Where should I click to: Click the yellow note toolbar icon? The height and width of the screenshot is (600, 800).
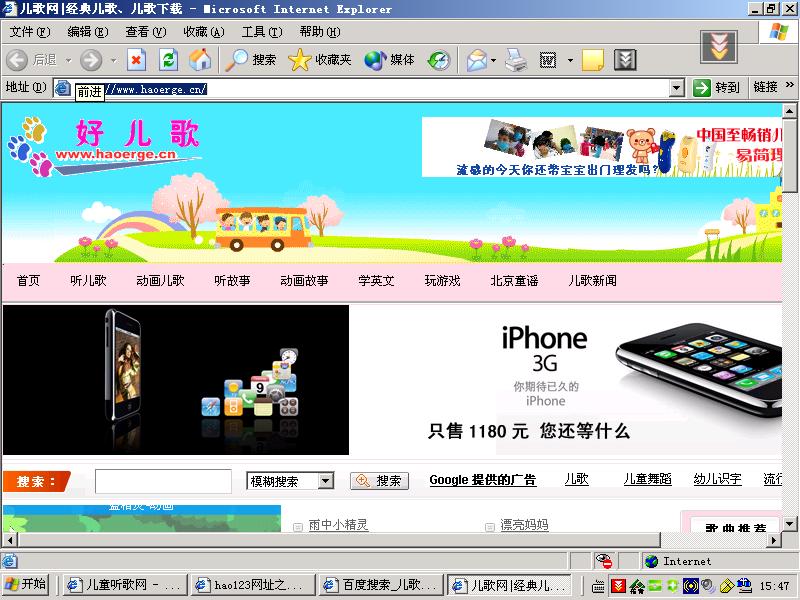(x=593, y=60)
